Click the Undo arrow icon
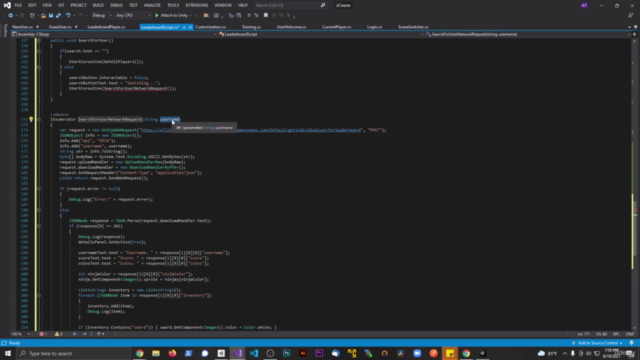The image size is (640, 360). pyautogui.click(x=68, y=16)
